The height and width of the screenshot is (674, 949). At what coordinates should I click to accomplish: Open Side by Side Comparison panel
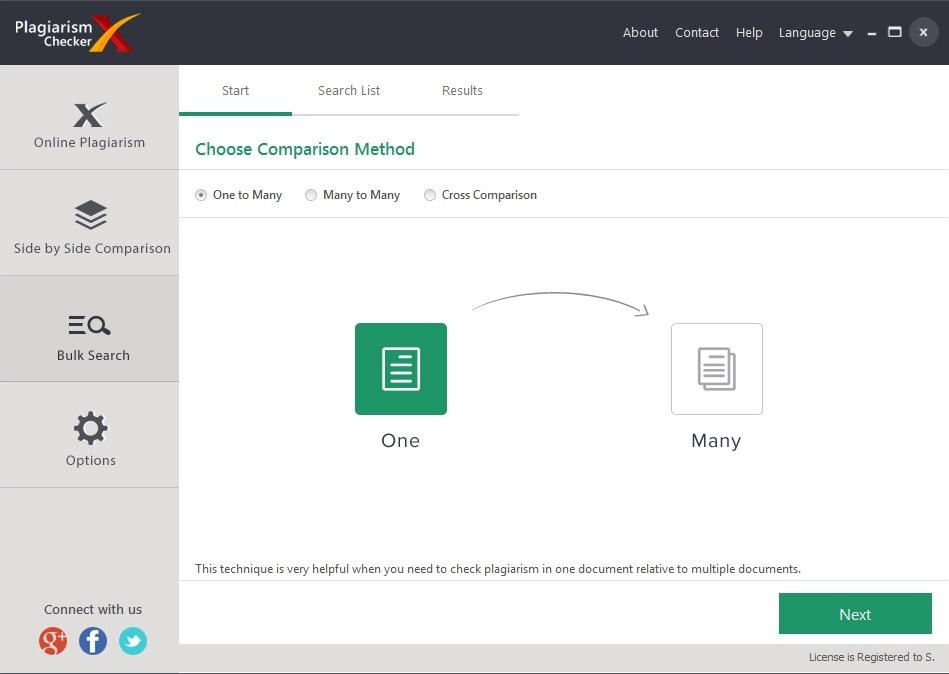pyautogui.click(x=89, y=223)
